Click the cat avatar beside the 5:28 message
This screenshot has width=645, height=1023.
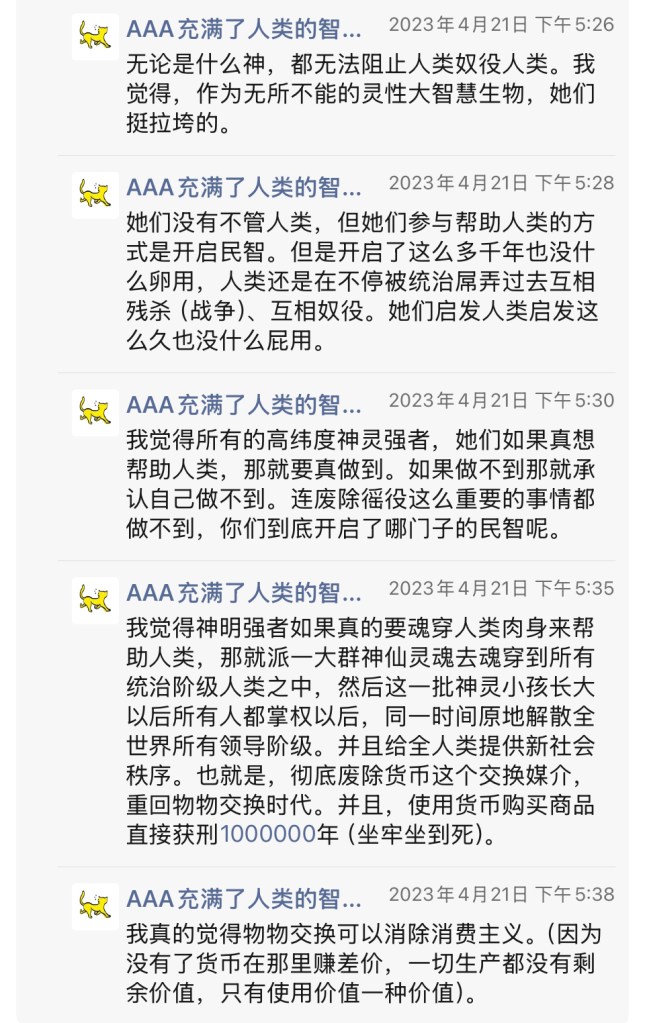[x=95, y=196]
